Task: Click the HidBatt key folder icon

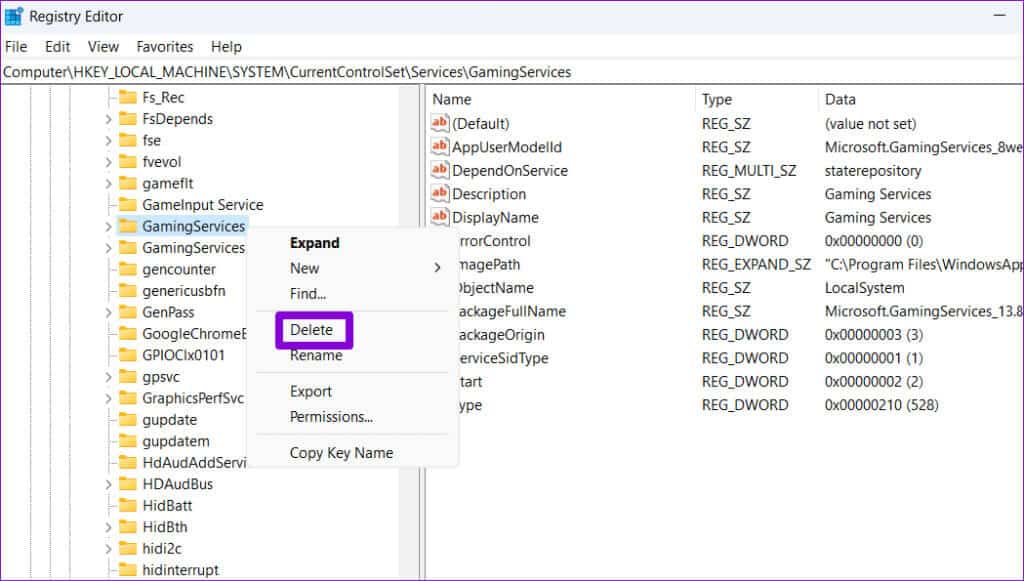Action: coord(127,505)
